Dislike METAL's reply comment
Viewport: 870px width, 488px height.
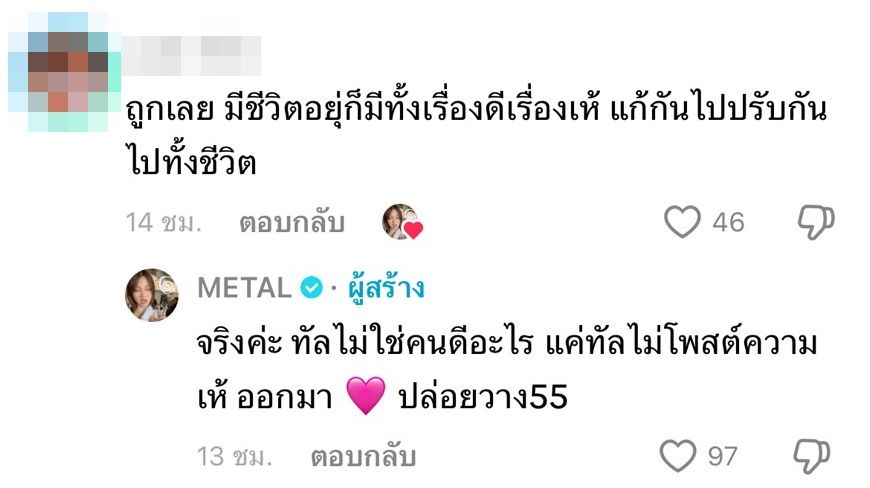coord(812,456)
